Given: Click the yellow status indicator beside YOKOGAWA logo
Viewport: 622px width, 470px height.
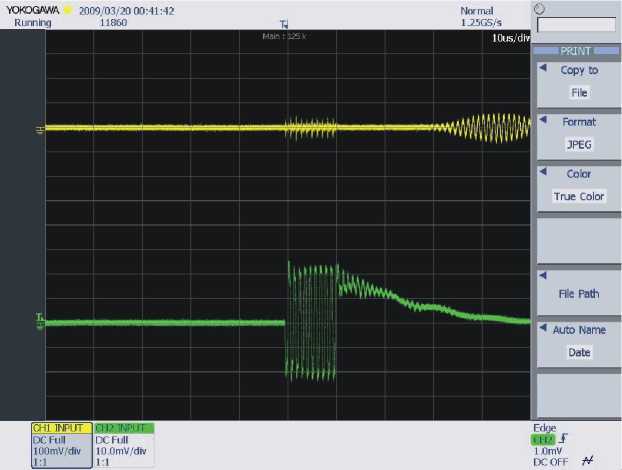Looking at the screenshot, I should (x=68, y=10).
